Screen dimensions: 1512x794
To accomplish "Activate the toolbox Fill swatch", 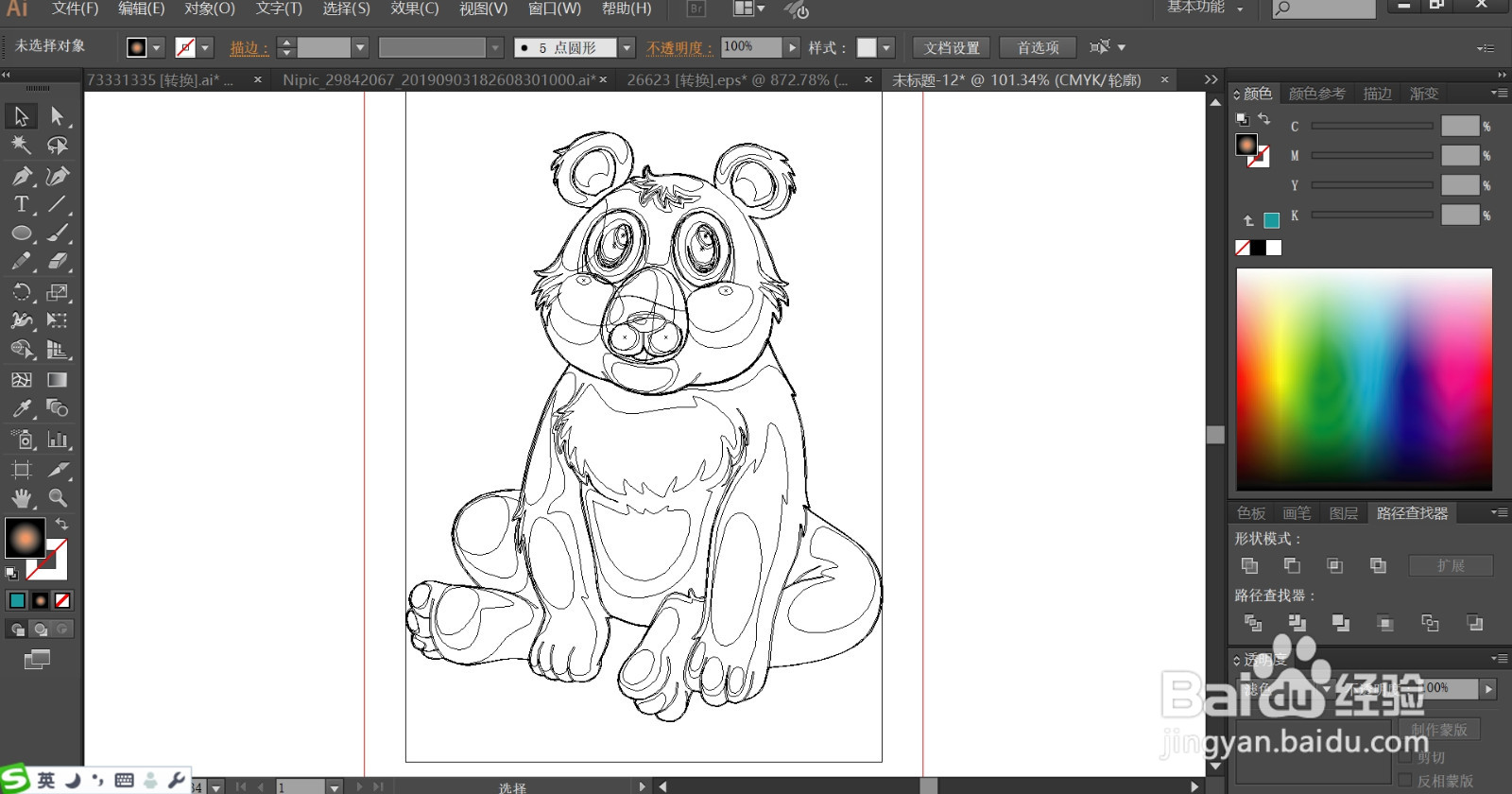I will tap(25, 538).
